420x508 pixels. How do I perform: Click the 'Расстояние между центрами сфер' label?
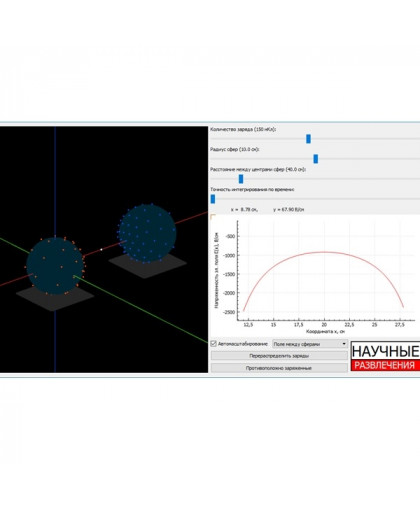click(x=258, y=169)
